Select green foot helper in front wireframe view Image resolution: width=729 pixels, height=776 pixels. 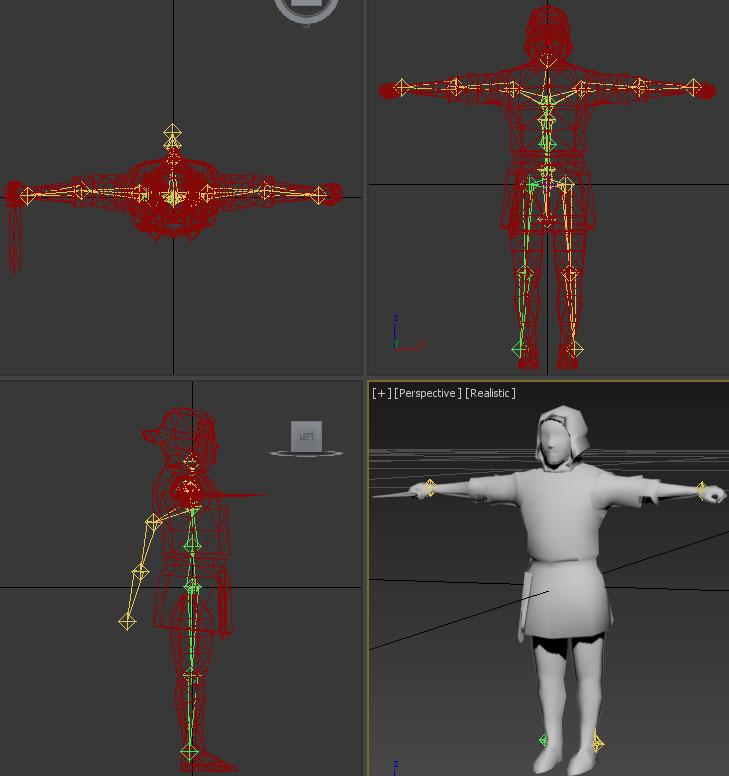519,348
